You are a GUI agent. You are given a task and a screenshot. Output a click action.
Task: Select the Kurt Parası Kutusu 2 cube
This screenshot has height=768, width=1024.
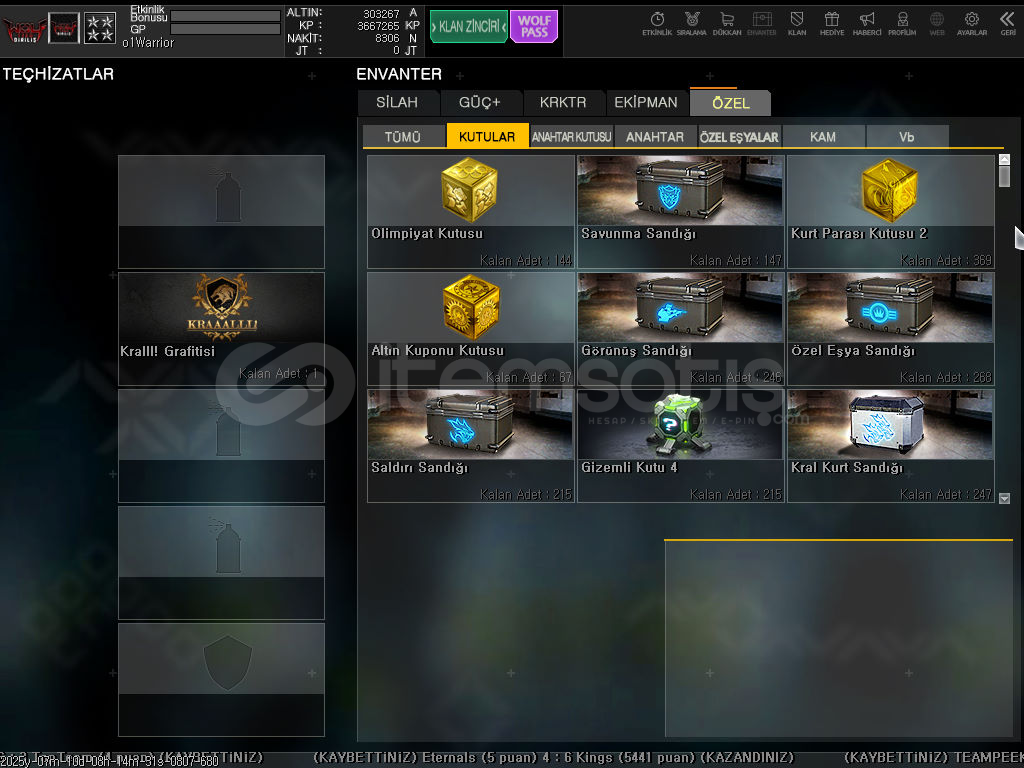891,212
